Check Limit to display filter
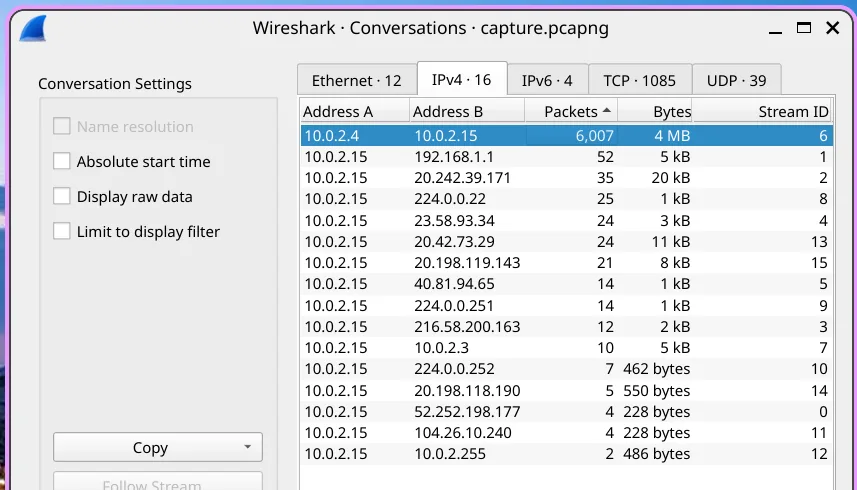Screen dimensions: 857x490 point(62,231)
